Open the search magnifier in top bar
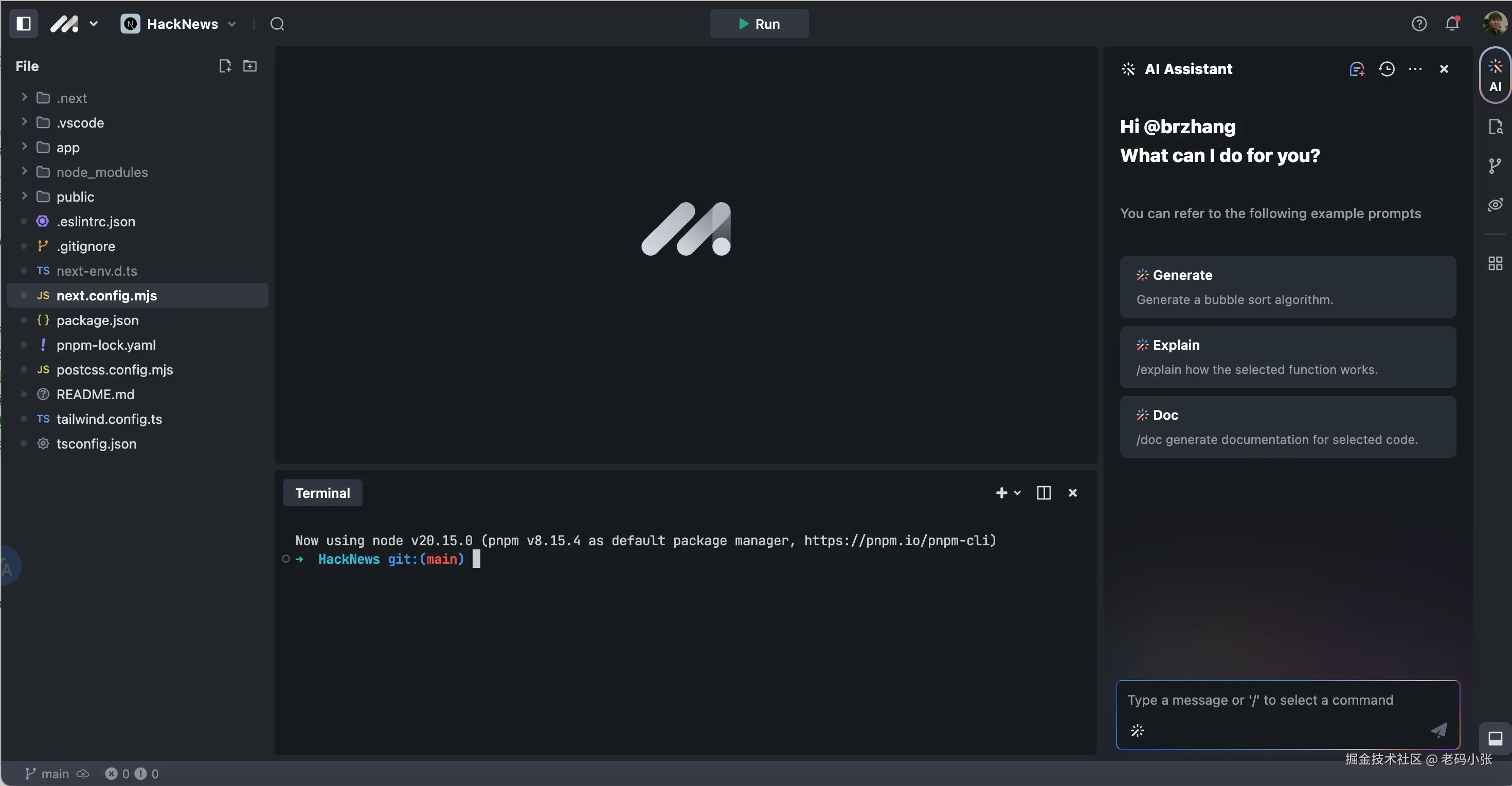1512x786 pixels. (277, 24)
